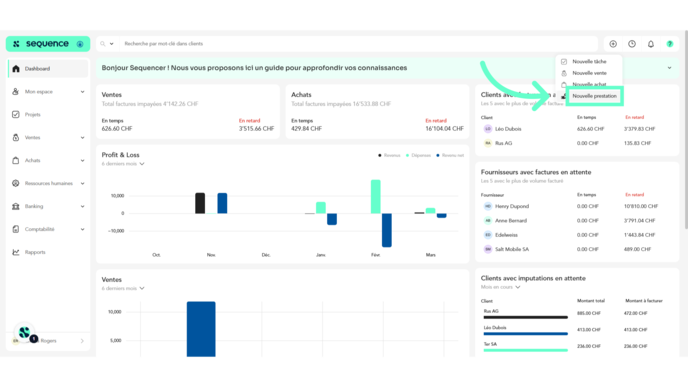
Task: Expand the Comptabilité chevron
Action: click(82, 229)
